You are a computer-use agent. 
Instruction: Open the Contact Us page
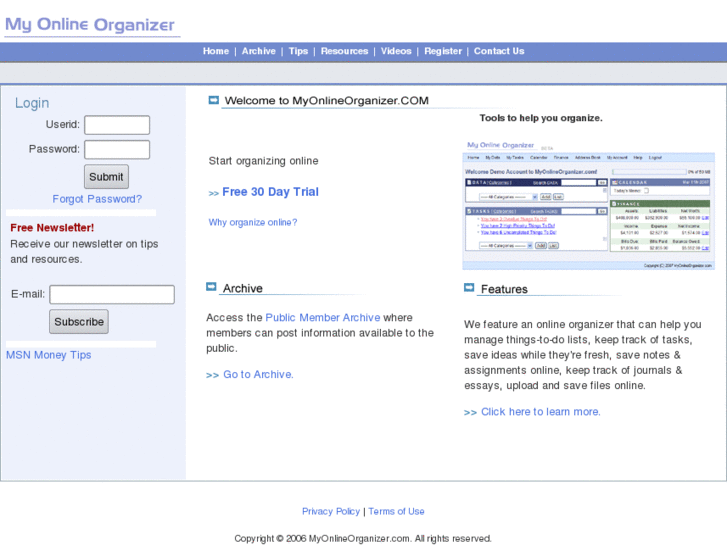point(499,51)
